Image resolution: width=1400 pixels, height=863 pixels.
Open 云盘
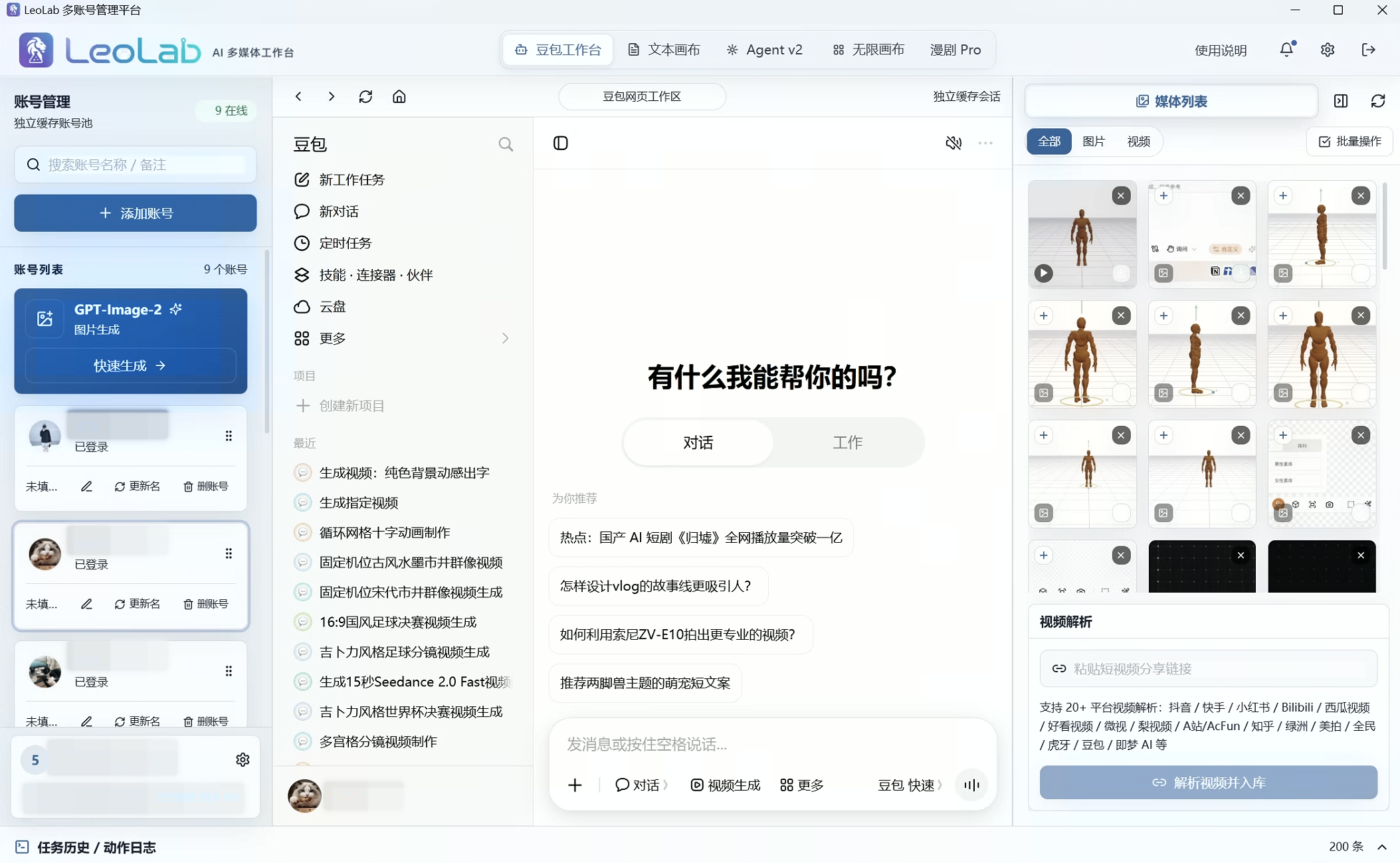[320, 306]
